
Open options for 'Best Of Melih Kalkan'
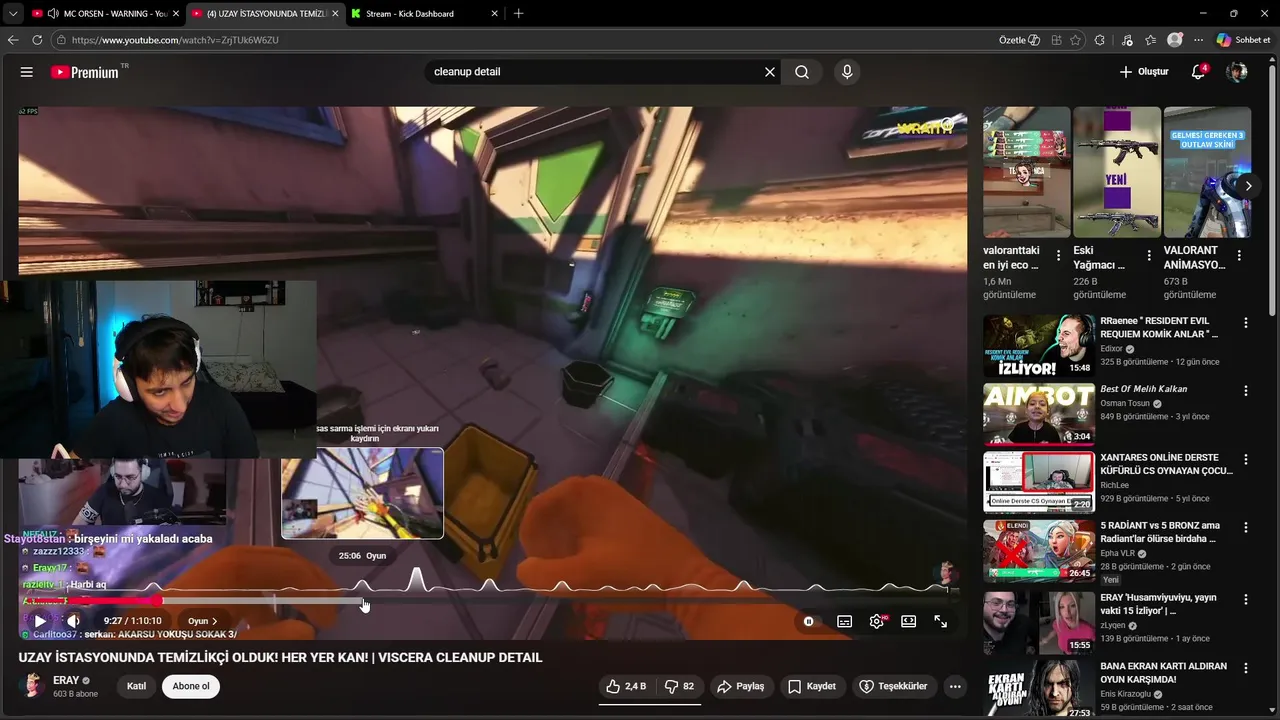coord(1246,391)
